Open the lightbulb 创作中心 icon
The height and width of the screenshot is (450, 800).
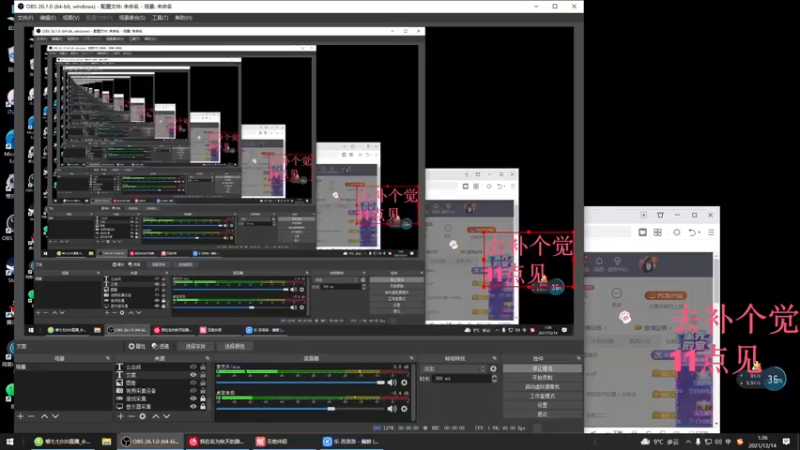tap(617, 261)
